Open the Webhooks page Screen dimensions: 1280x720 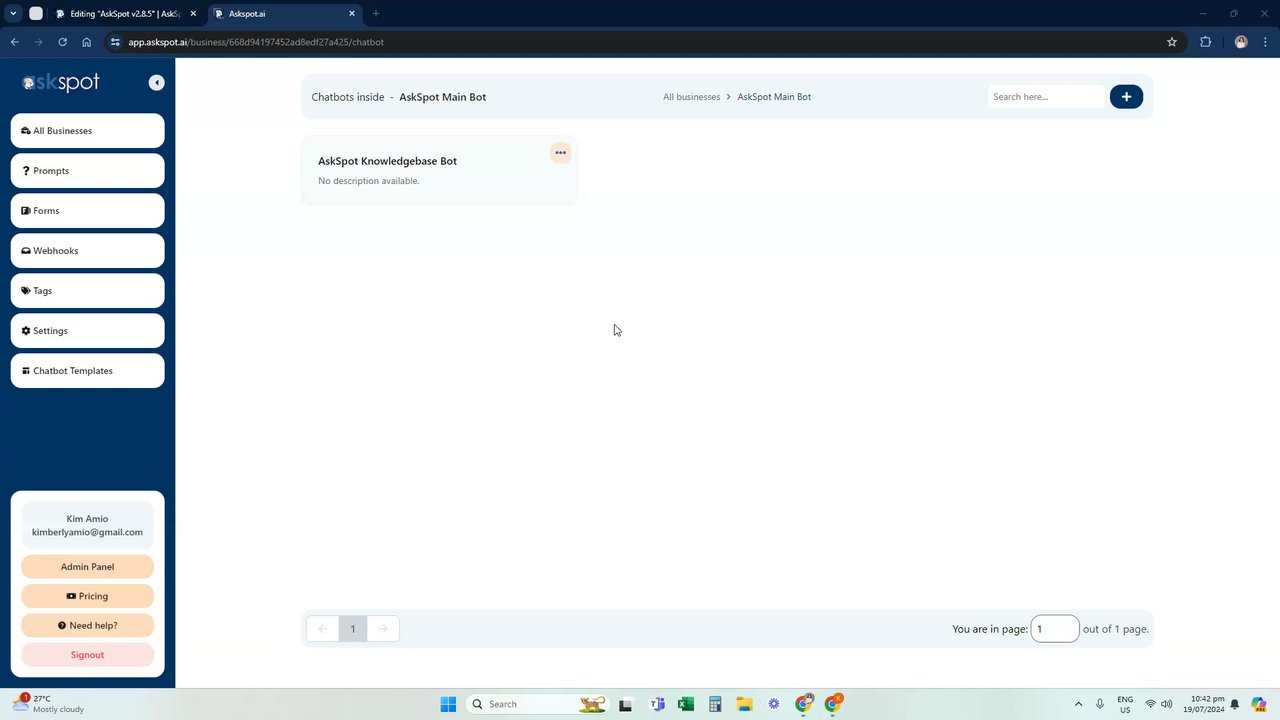87,251
